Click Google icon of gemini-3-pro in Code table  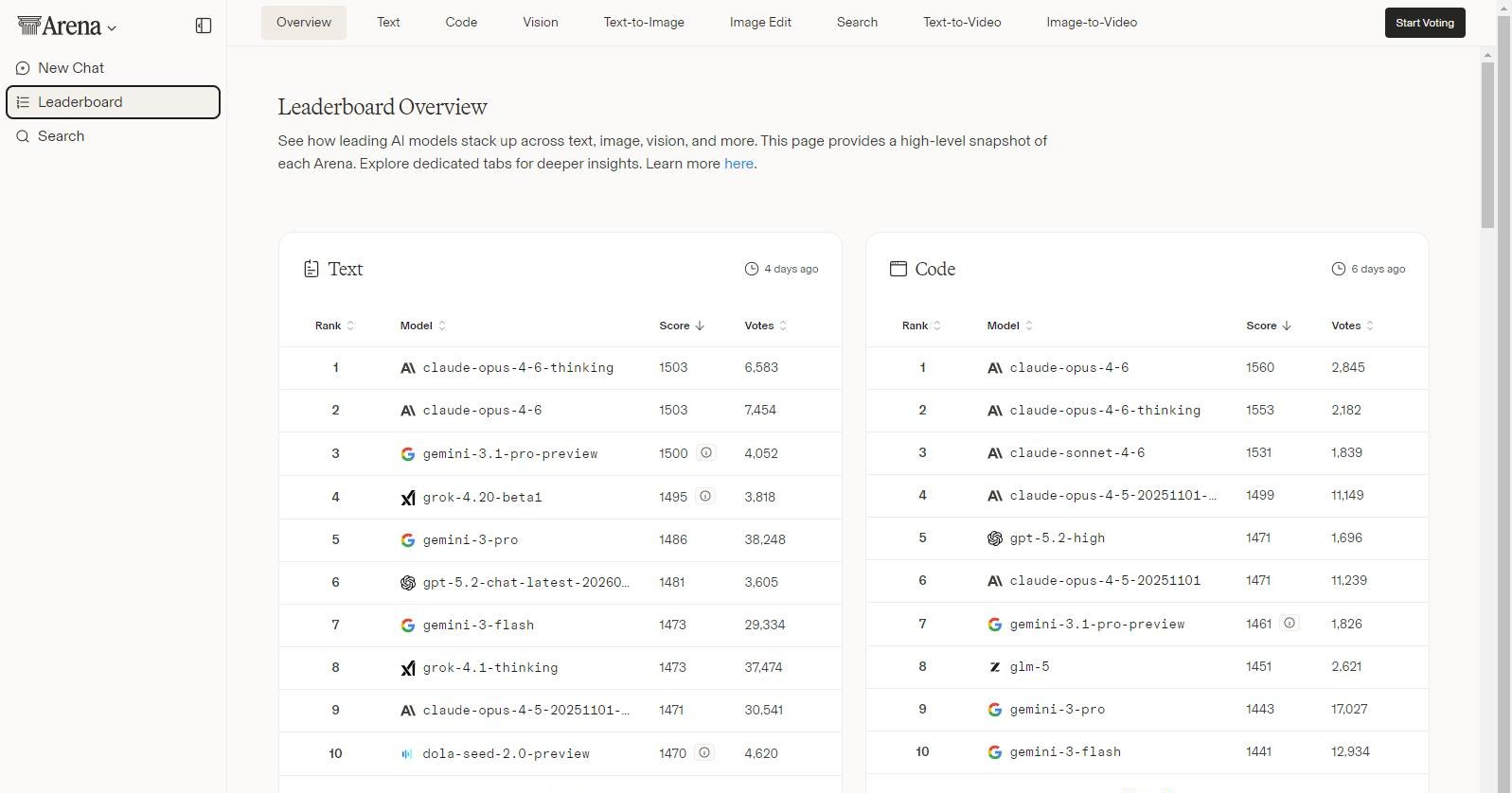pyautogui.click(x=995, y=710)
